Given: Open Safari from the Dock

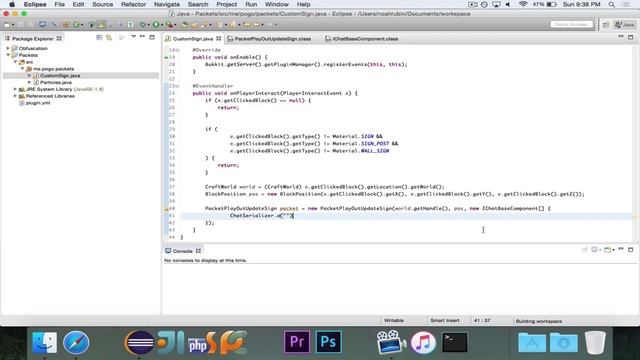Looking at the screenshot, I should point(76,342).
